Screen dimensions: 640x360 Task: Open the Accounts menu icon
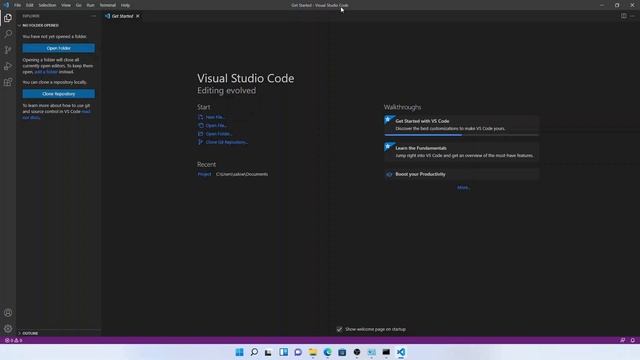8,313
